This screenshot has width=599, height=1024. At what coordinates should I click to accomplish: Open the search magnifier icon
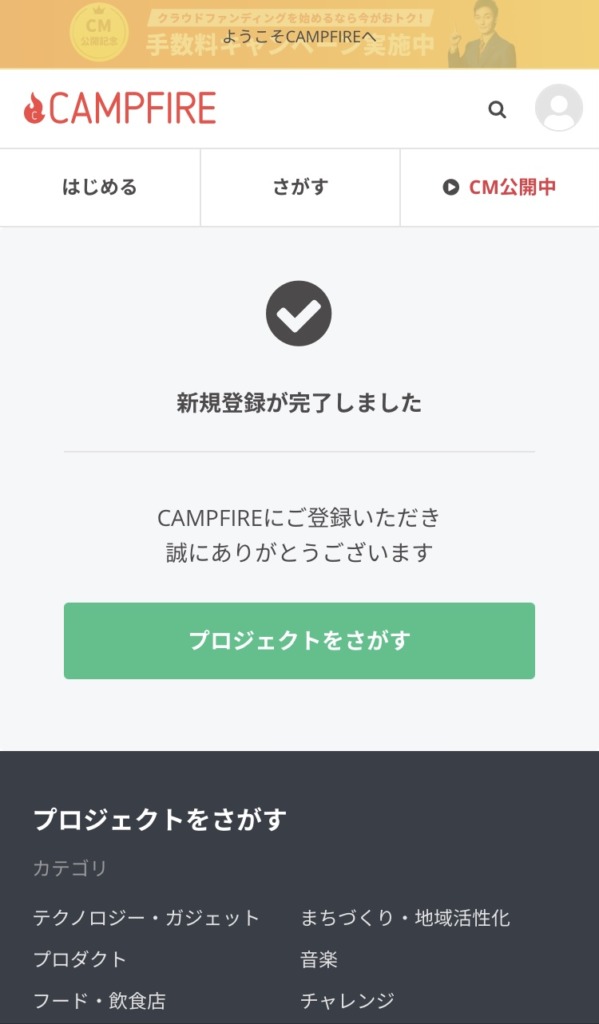497,109
